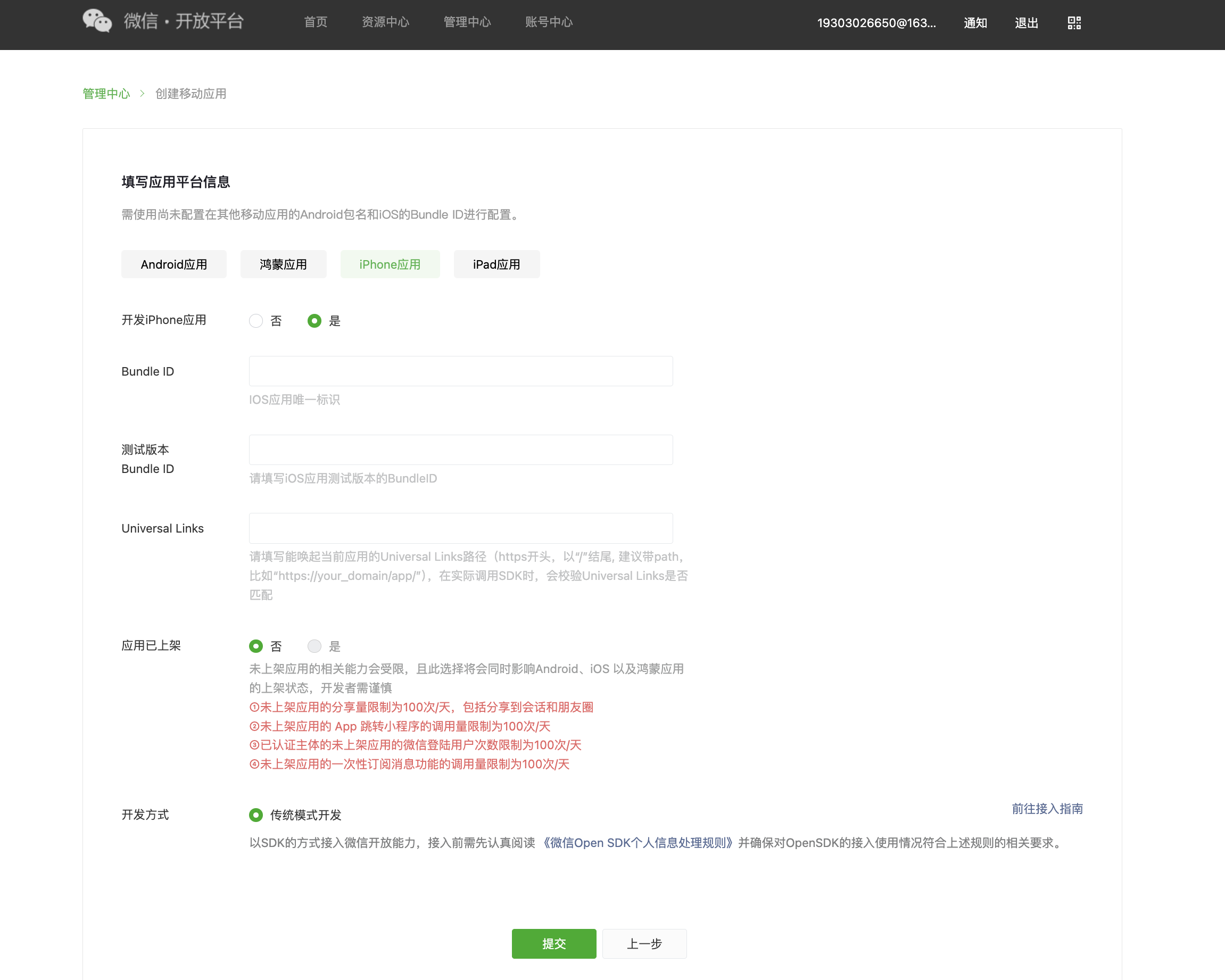Screen dimensions: 1225x980
Task: Select 否 for 开发iPhone应用
Action: (255, 320)
